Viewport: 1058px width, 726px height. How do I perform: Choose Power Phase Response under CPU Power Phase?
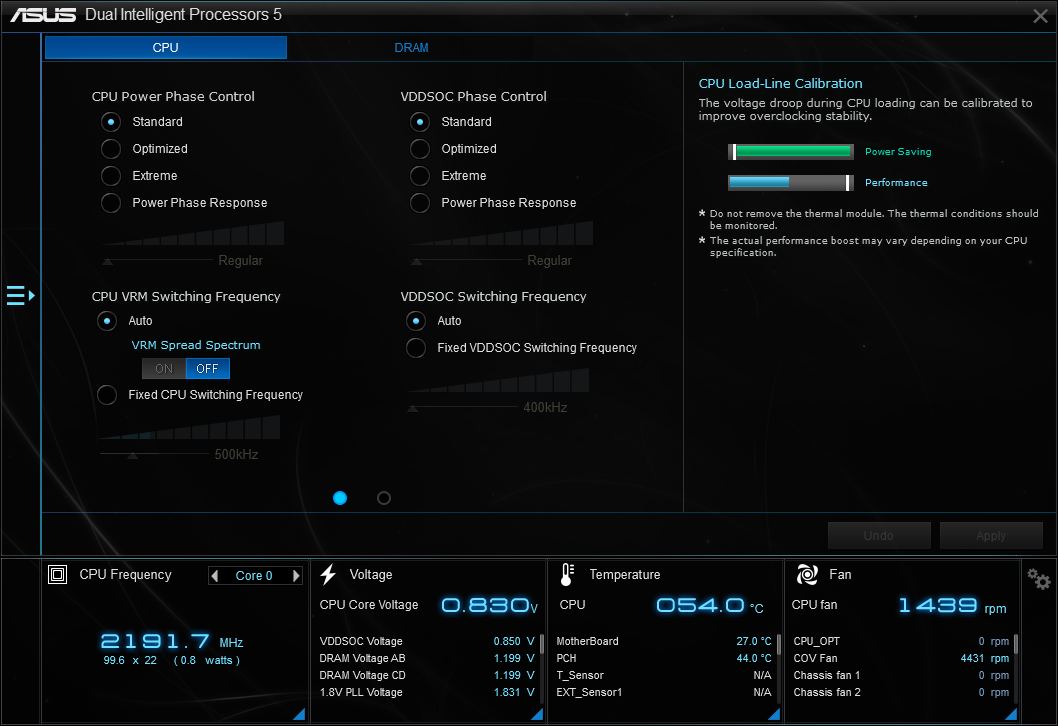click(x=111, y=203)
